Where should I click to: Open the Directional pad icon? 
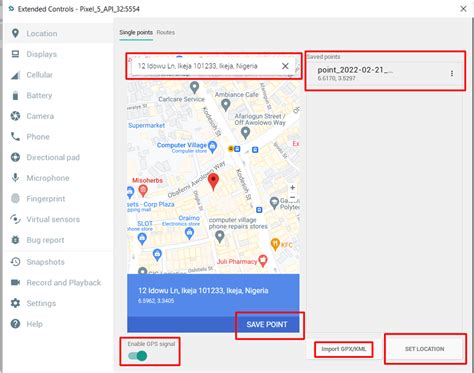pyautogui.click(x=15, y=157)
